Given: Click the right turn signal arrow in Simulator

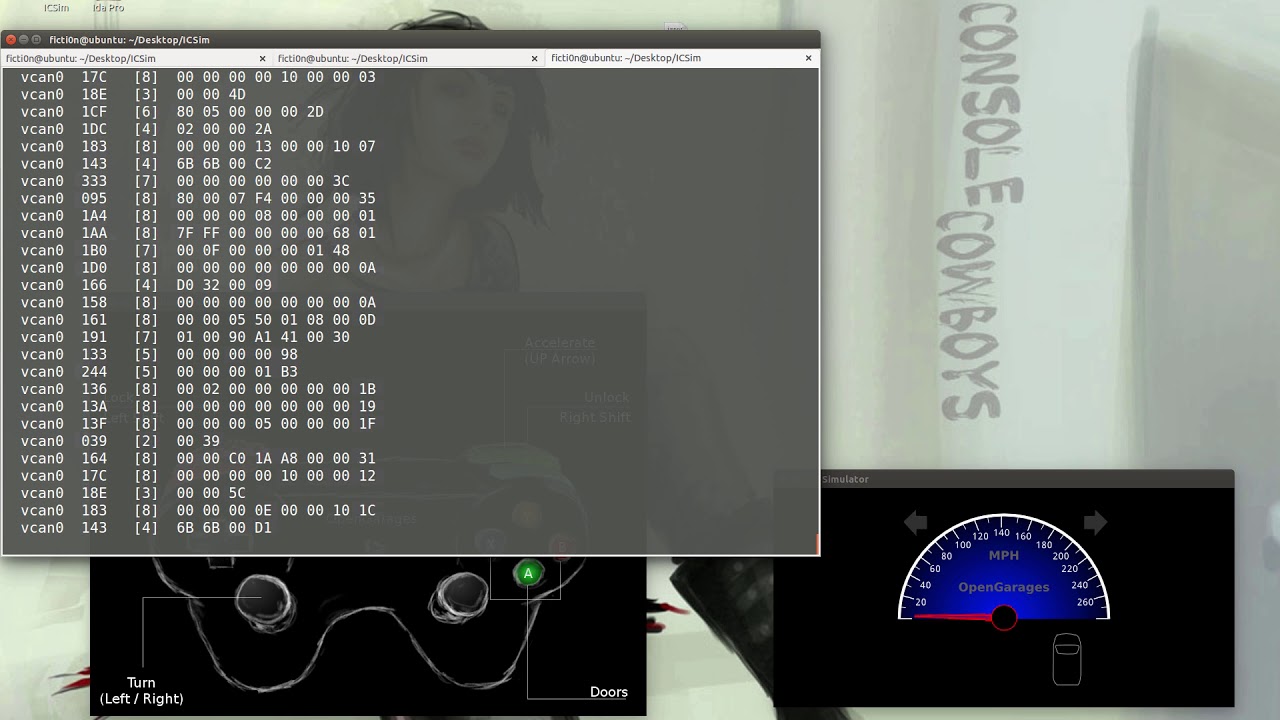Looking at the screenshot, I should (x=1095, y=522).
